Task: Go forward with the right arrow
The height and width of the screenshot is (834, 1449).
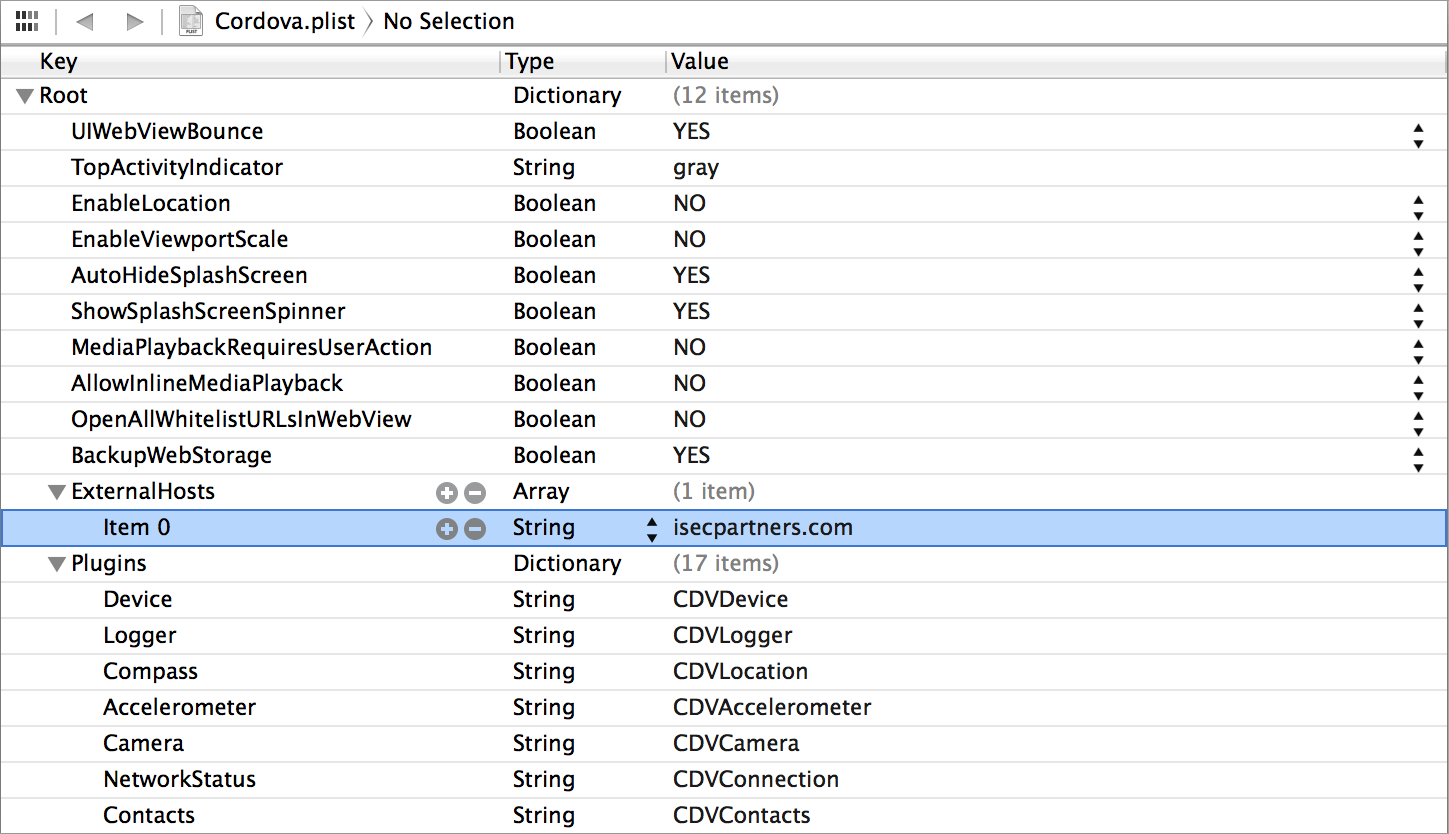Action: (135, 22)
